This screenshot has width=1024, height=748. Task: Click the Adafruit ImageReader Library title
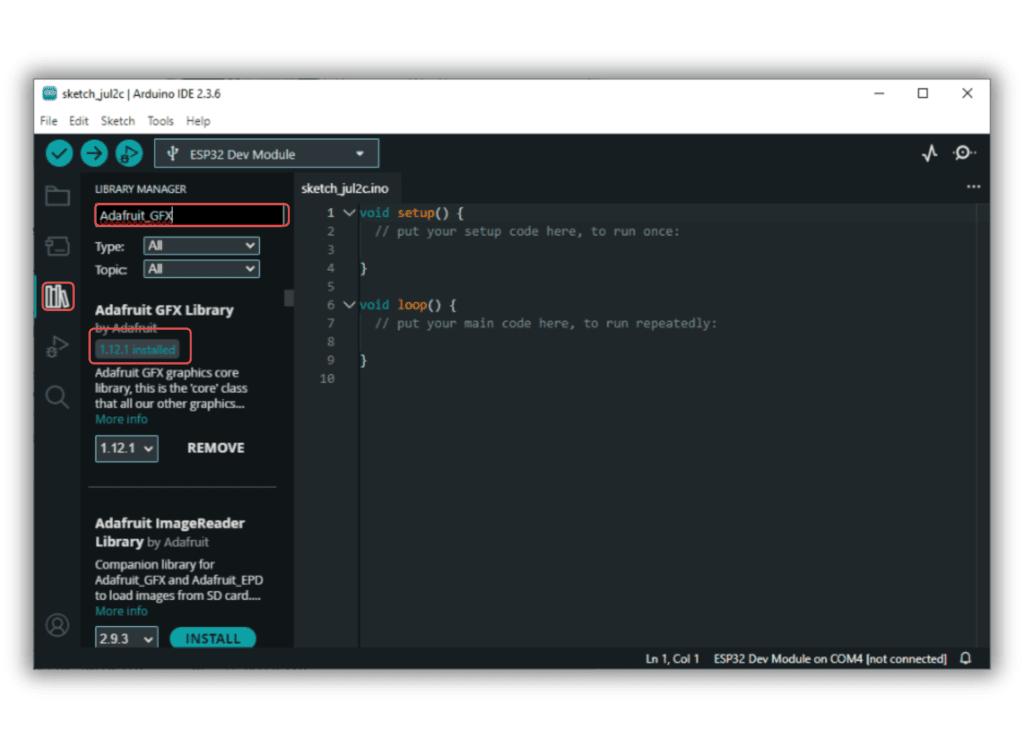(x=170, y=532)
